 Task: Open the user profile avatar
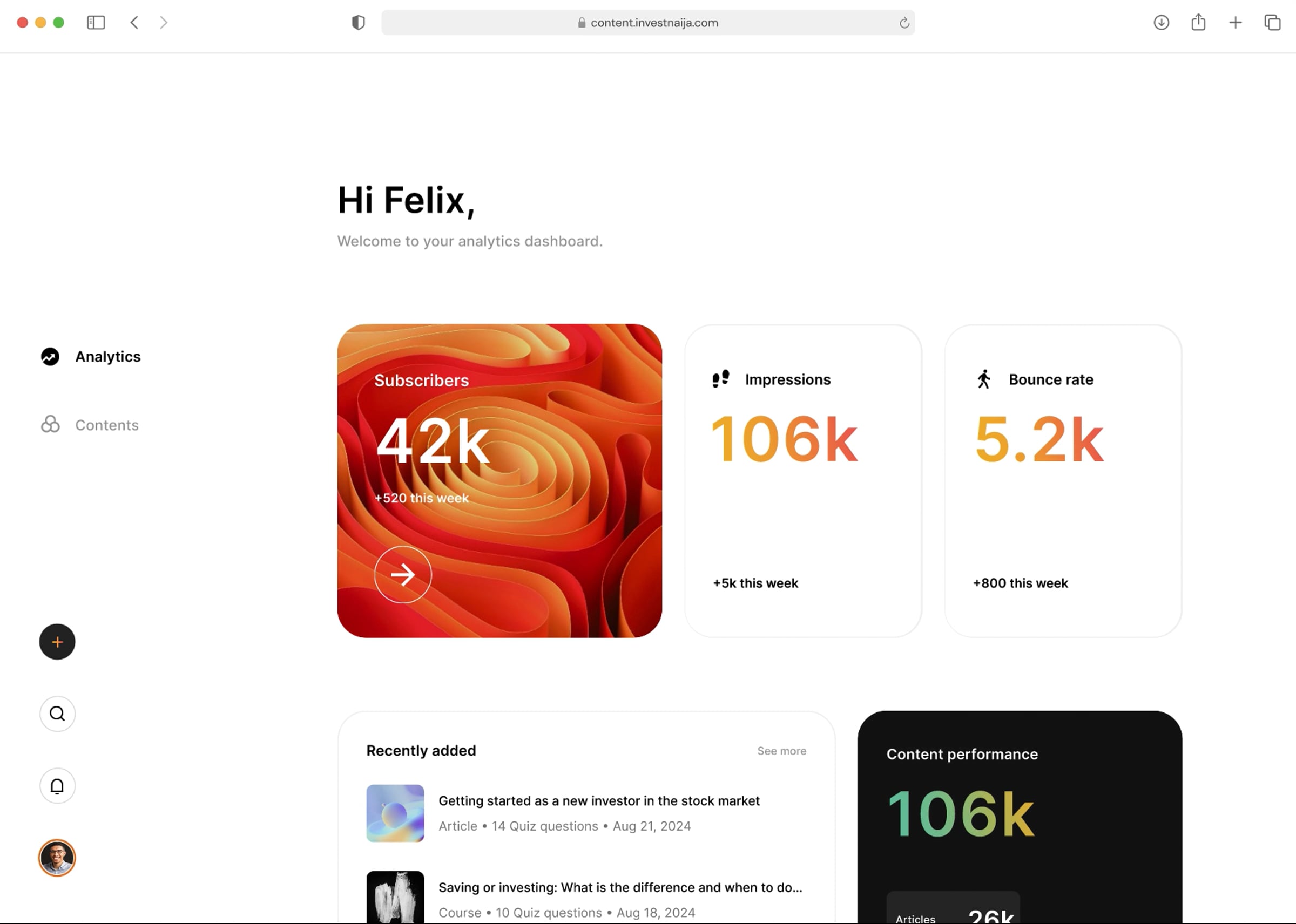(x=57, y=858)
